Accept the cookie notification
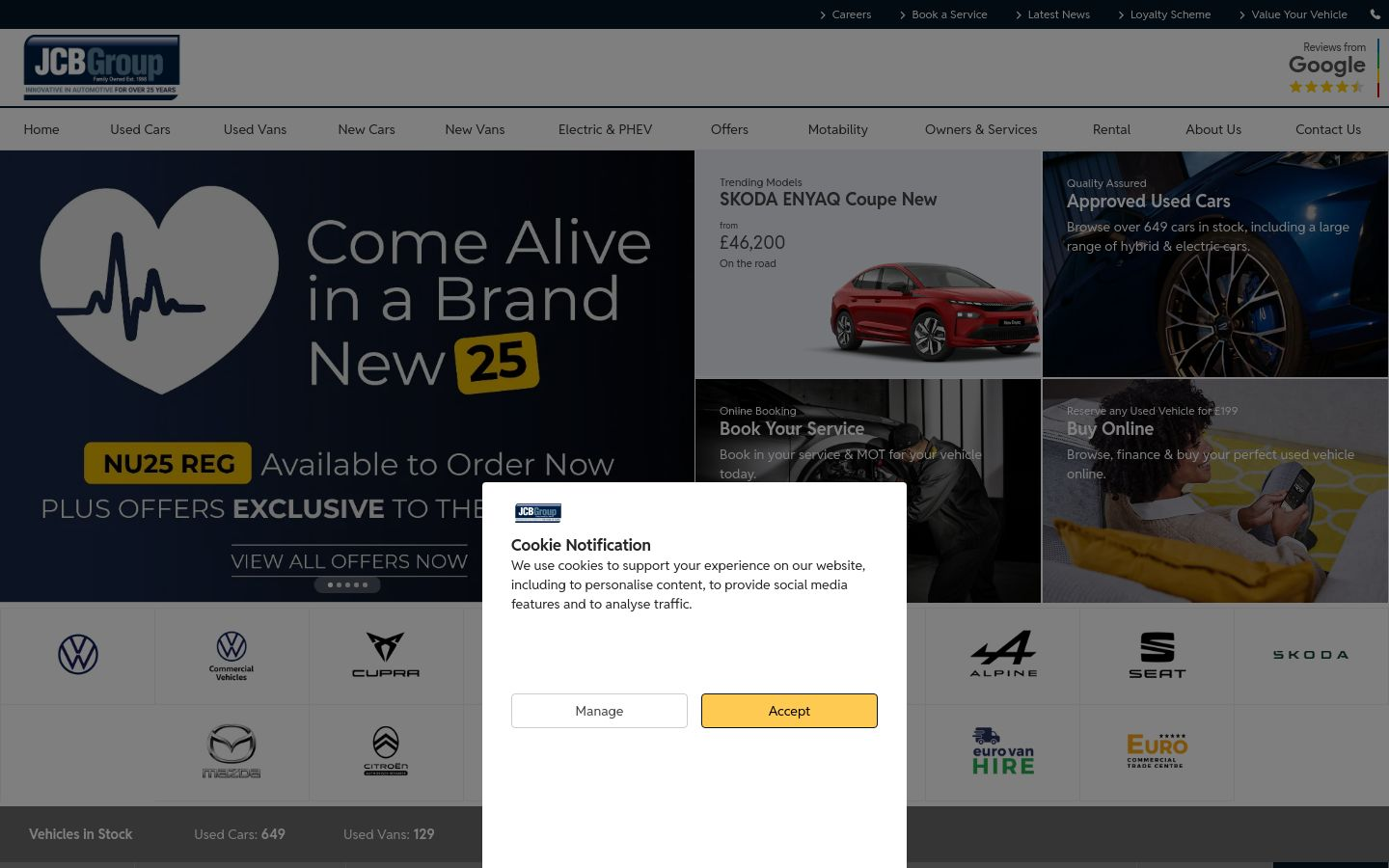 pos(789,711)
